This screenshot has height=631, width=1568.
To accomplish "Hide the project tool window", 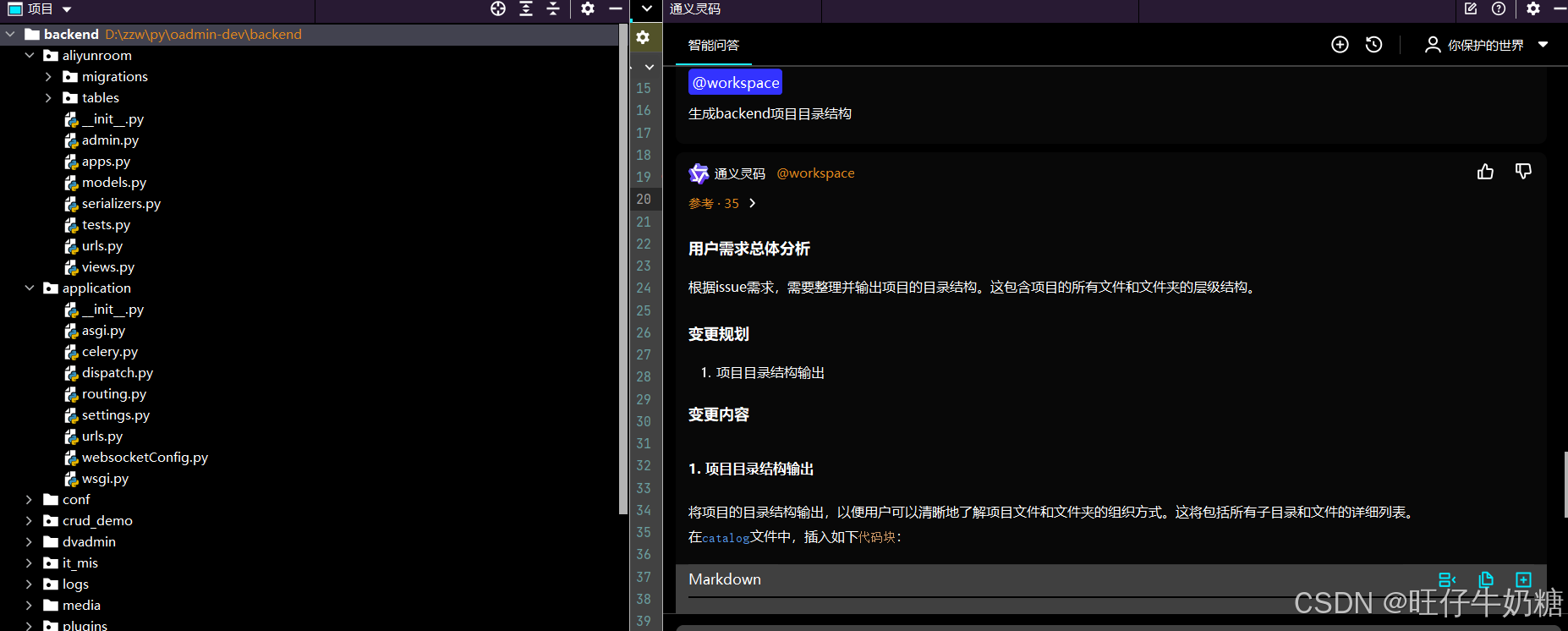I will coord(616,8).
